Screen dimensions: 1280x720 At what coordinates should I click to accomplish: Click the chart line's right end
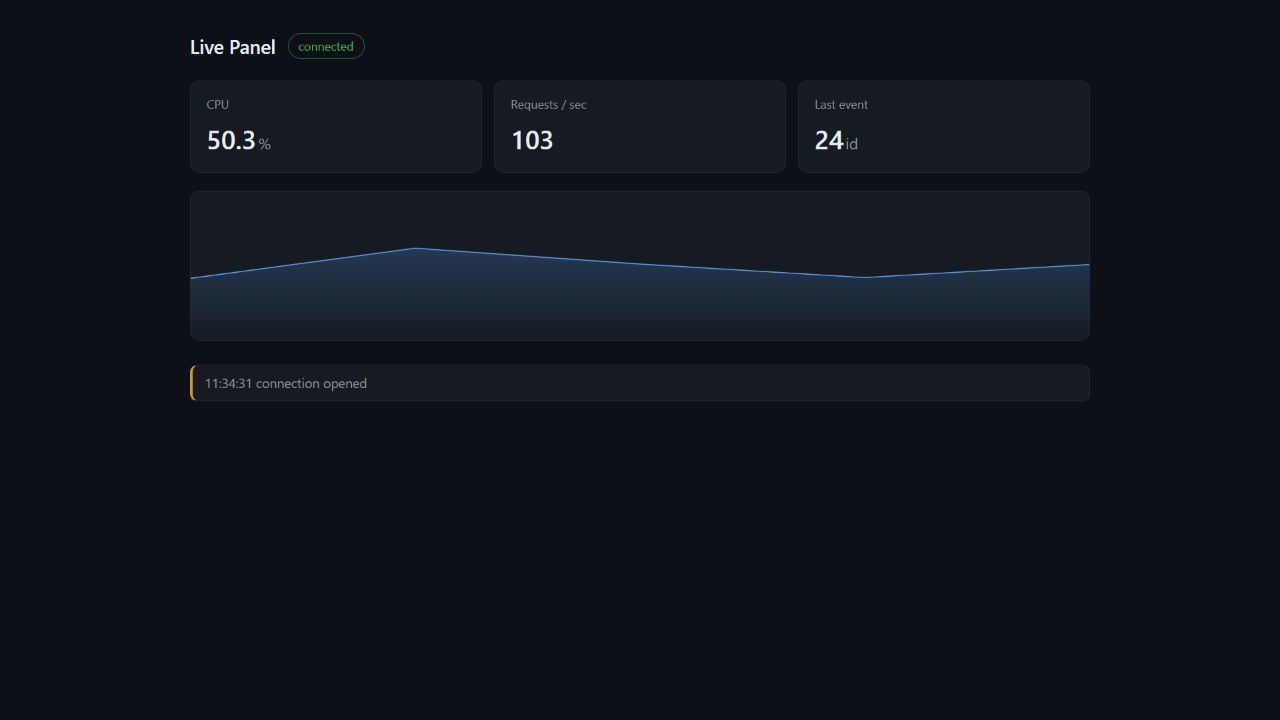1088,265
